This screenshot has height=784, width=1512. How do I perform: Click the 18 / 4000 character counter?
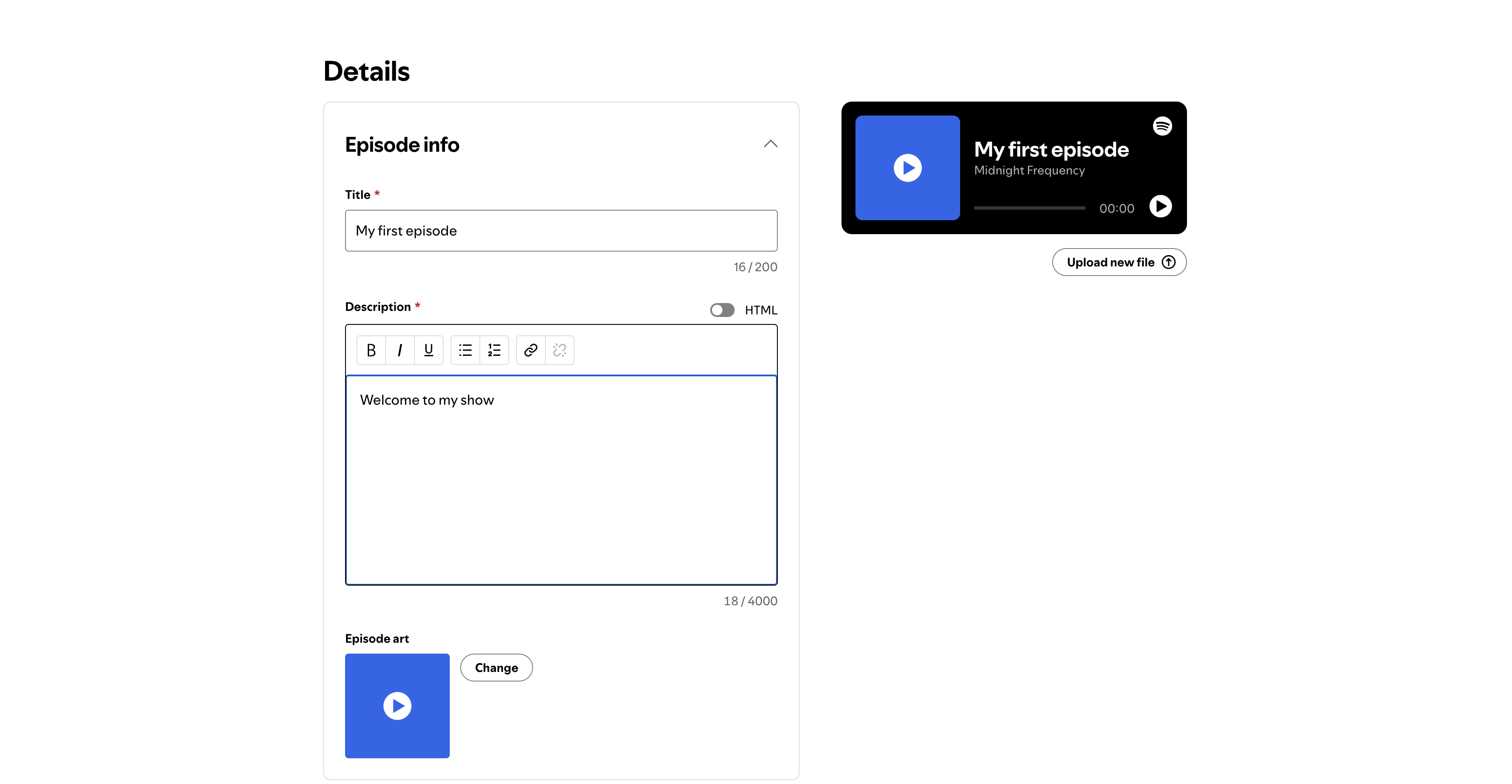point(750,601)
